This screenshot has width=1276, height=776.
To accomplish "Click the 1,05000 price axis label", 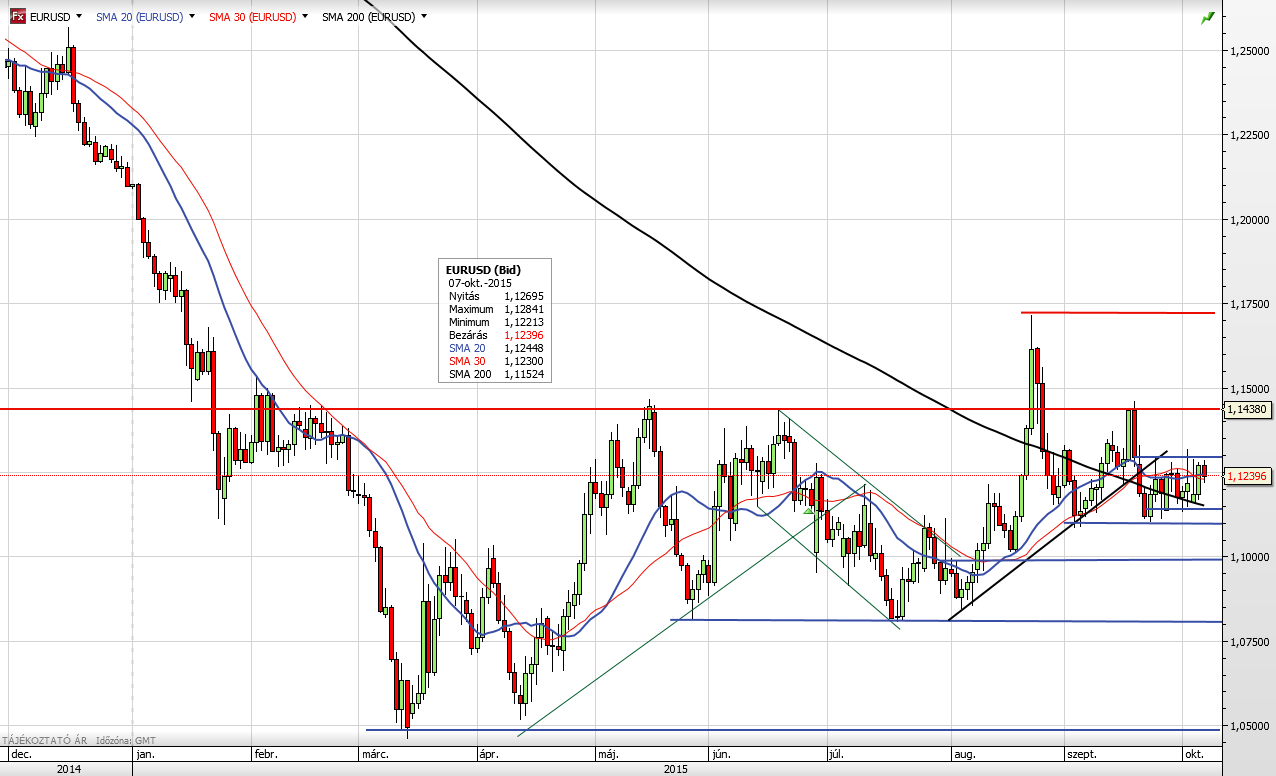I will pyautogui.click(x=1251, y=726).
